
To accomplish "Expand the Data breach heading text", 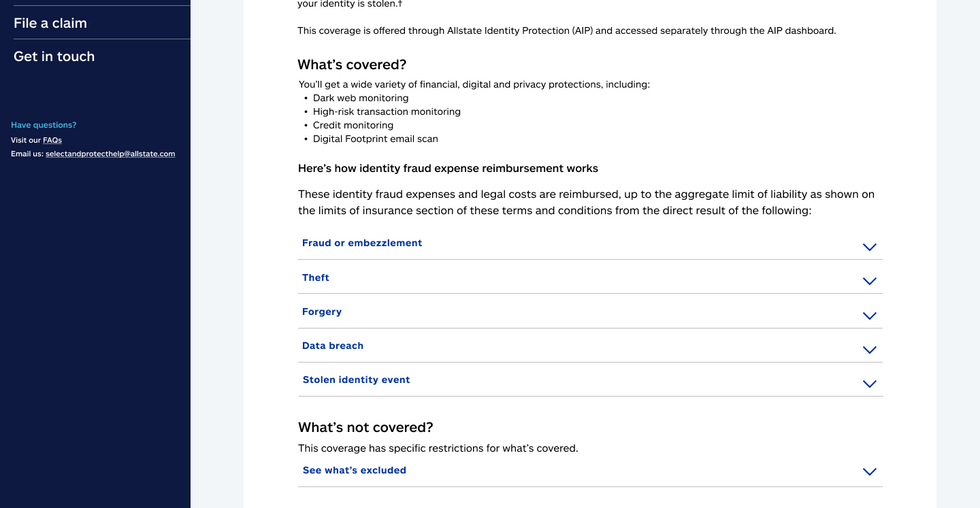I will tap(333, 346).
